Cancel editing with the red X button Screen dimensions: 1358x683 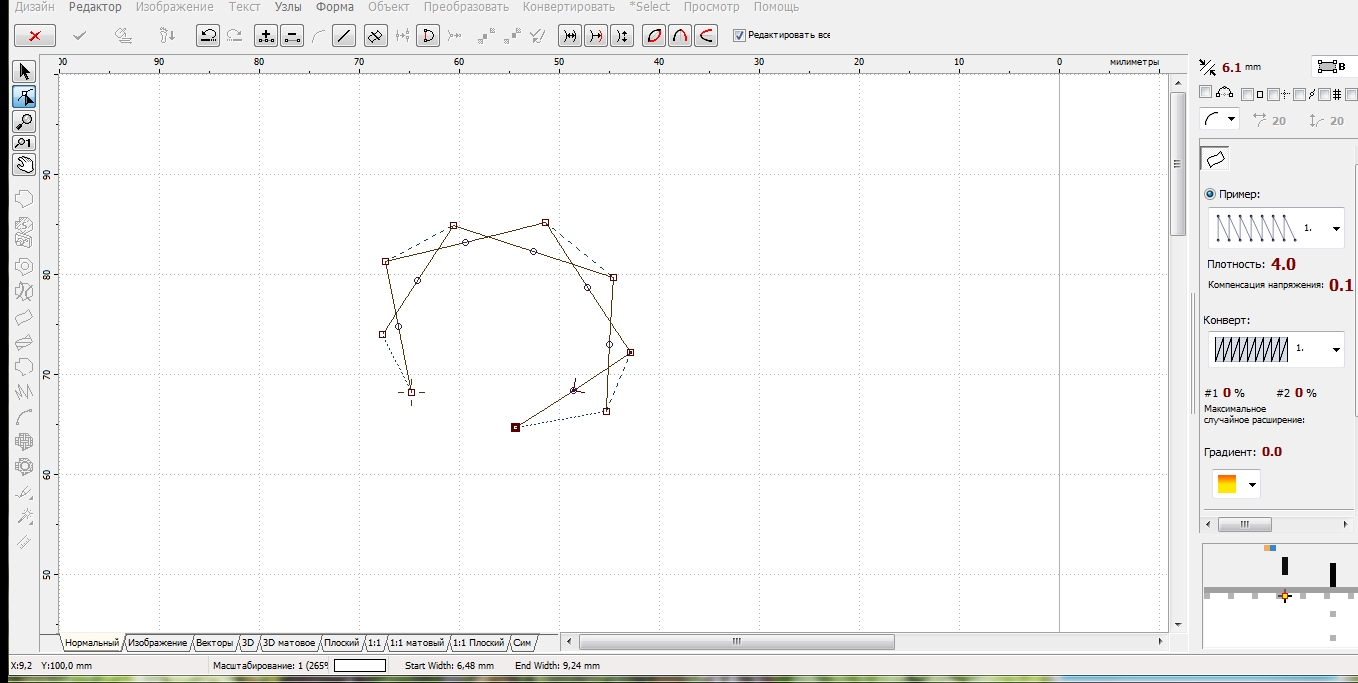pyautogui.click(x=34, y=35)
